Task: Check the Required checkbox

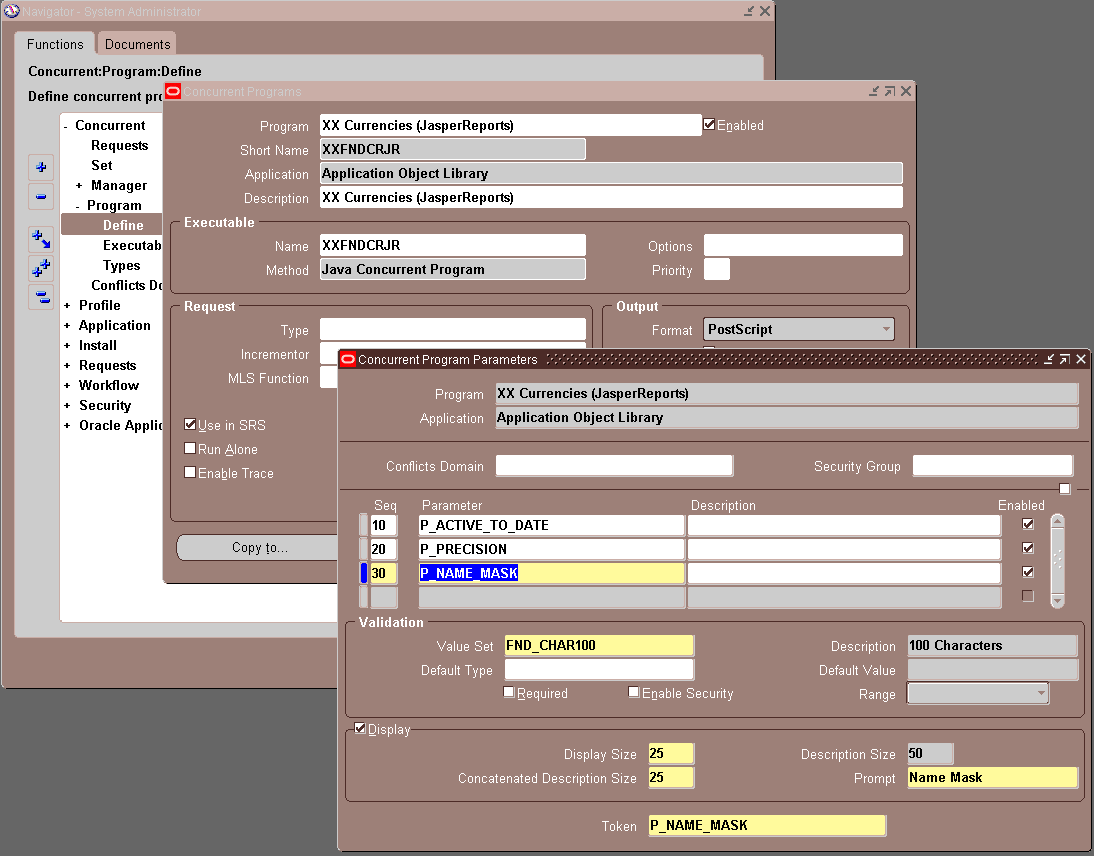Action: [509, 692]
